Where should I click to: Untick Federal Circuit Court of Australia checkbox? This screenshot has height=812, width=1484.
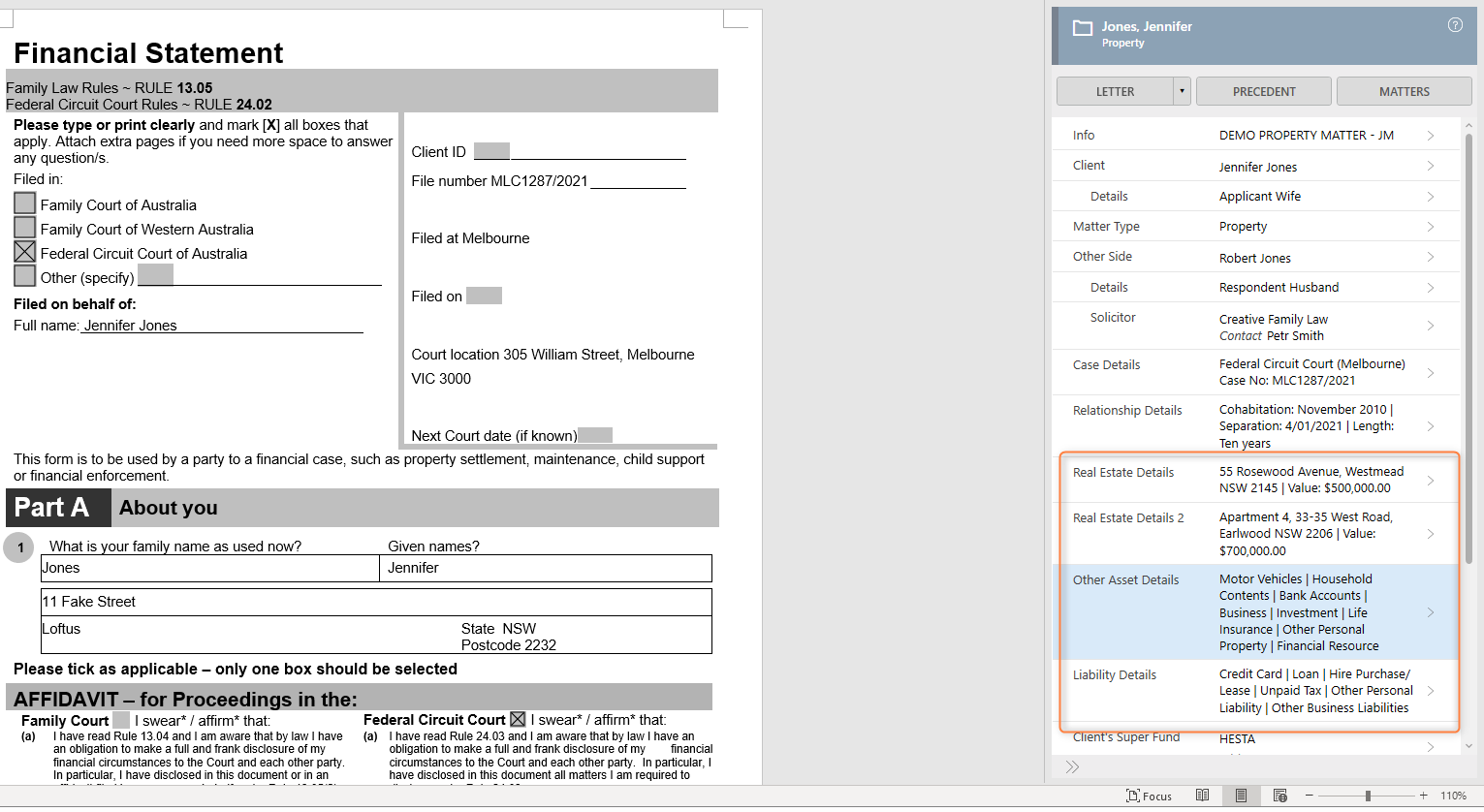pyautogui.click(x=25, y=252)
